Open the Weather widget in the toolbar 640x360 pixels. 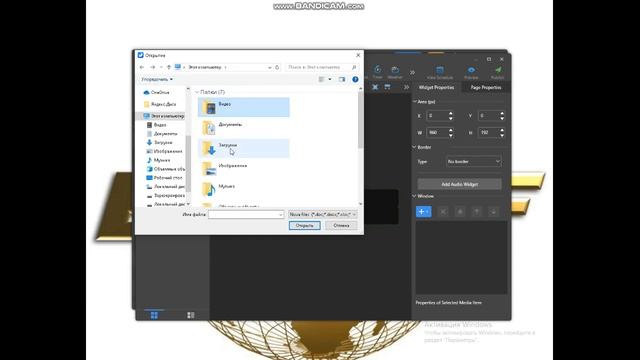395,71
